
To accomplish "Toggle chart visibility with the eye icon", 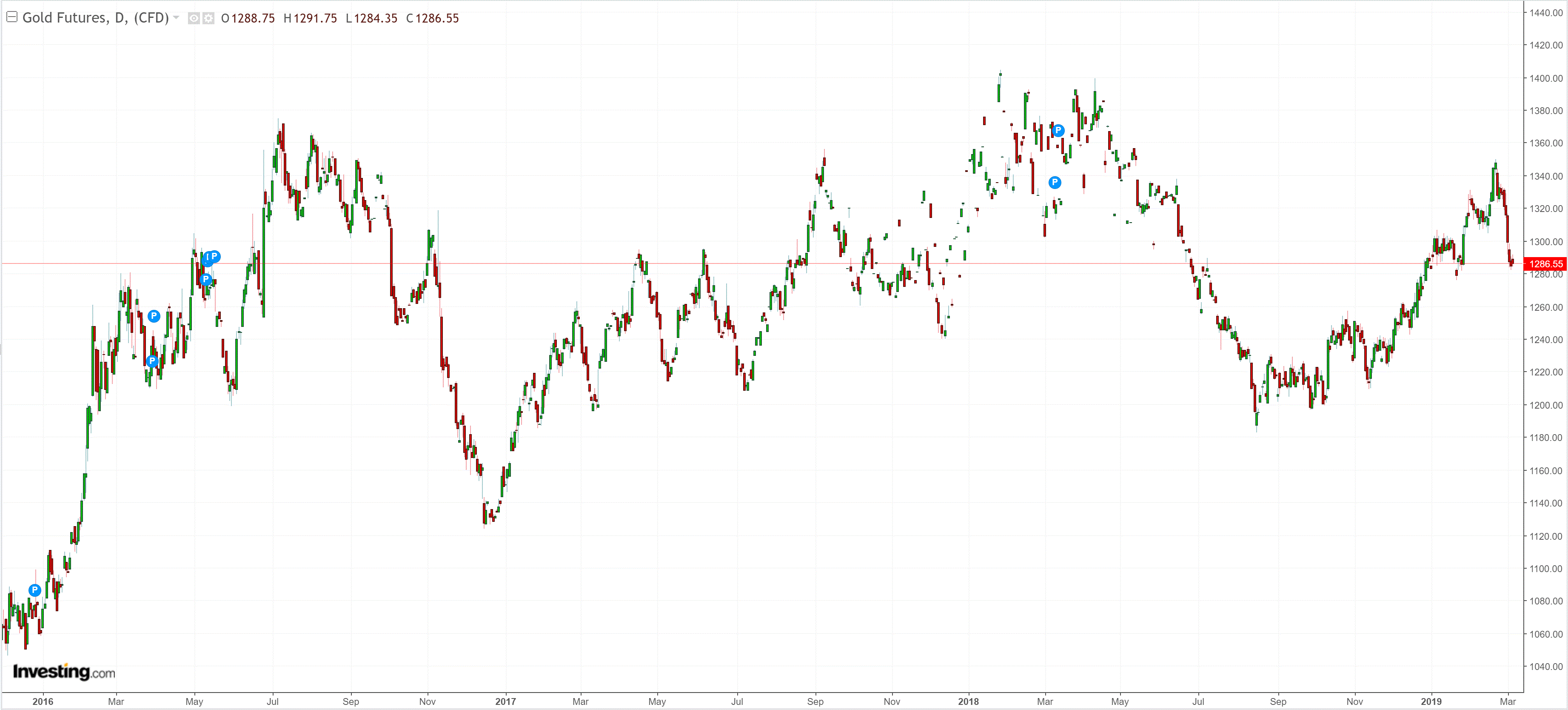I will coord(194,18).
